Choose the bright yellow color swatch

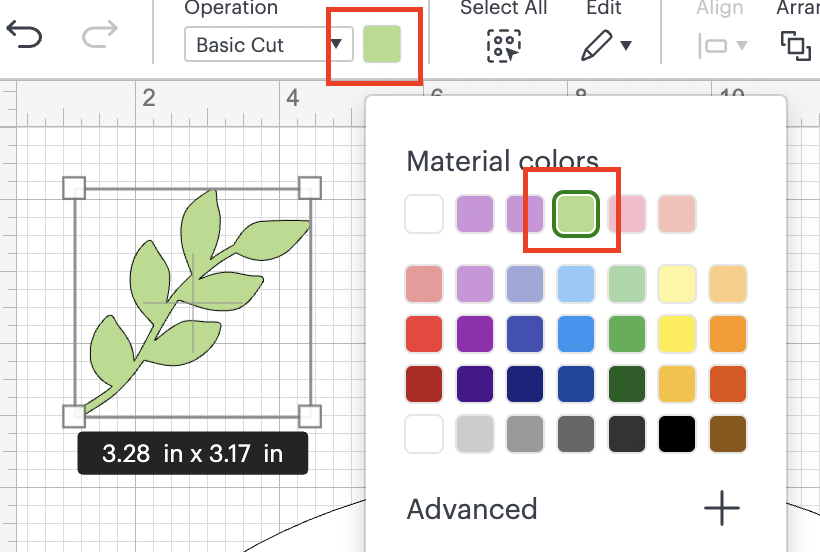point(677,334)
